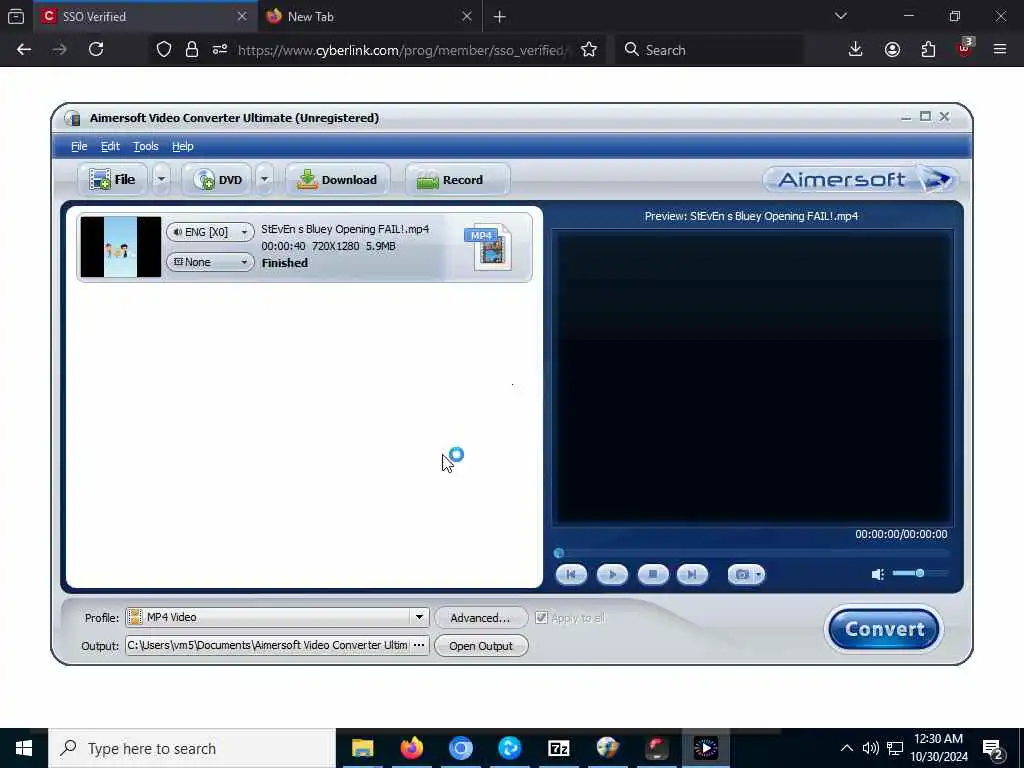Open the ENG [X0] audio track dropdown
The height and width of the screenshot is (768, 1024).
click(x=210, y=232)
